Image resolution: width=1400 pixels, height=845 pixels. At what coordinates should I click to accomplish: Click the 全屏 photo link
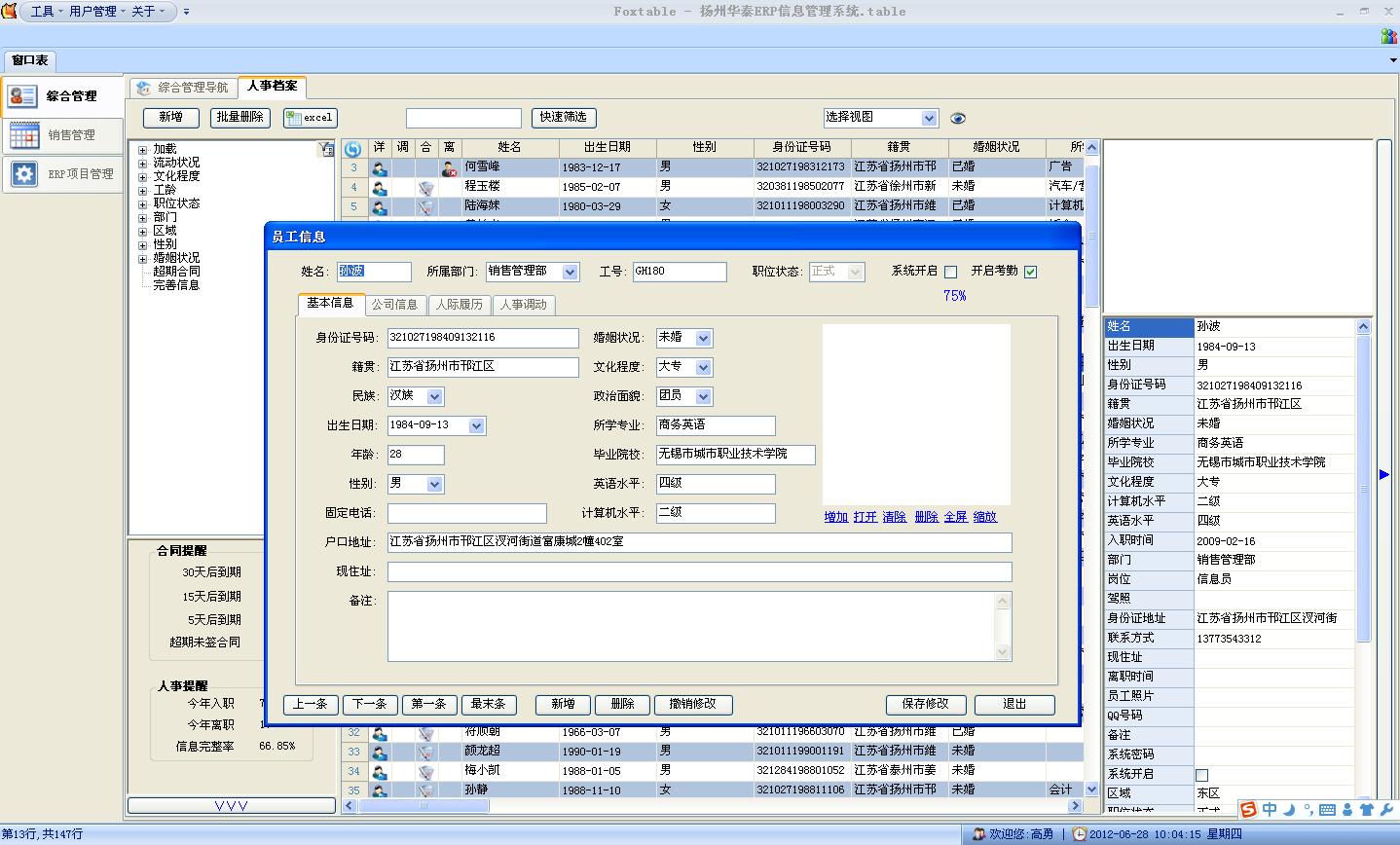955,517
